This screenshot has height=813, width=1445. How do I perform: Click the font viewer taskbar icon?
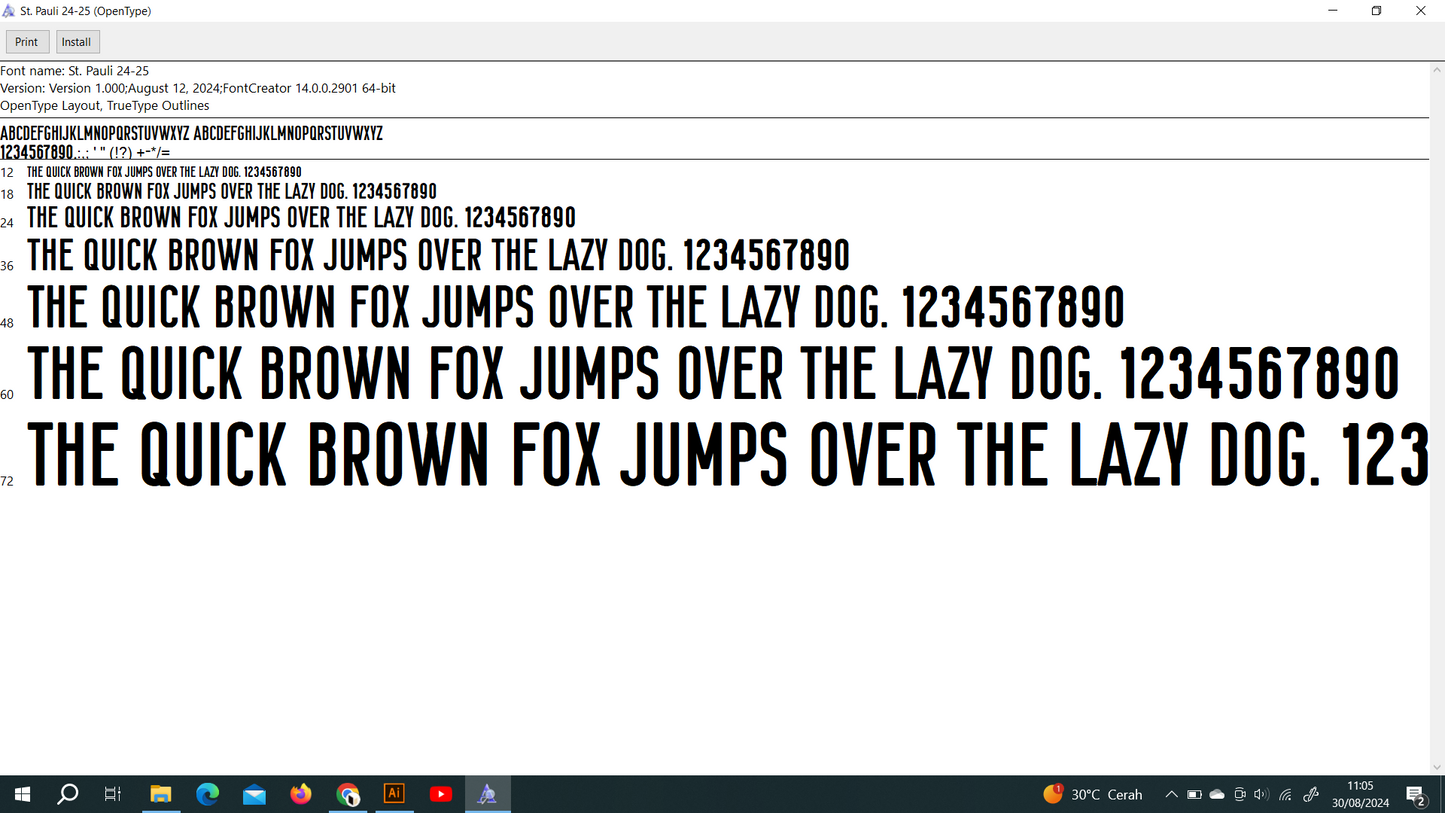click(x=487, y=794)
